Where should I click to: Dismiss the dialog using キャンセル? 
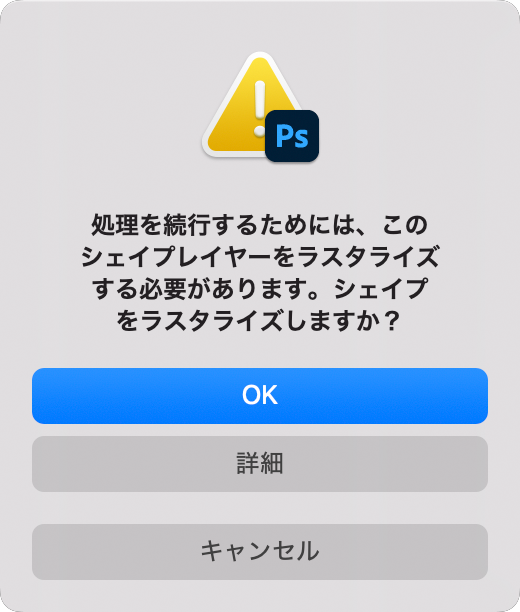click(x=260, y=552)
